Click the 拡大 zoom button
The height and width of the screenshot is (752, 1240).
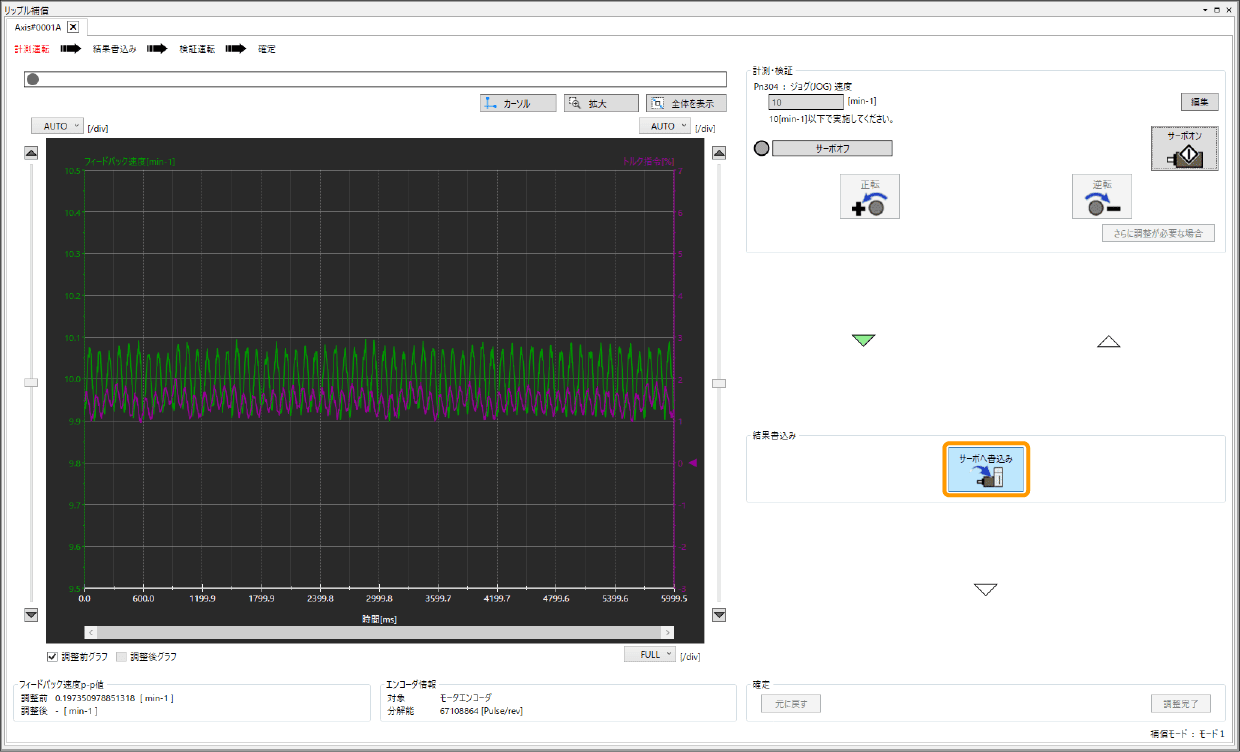(600, 103)
